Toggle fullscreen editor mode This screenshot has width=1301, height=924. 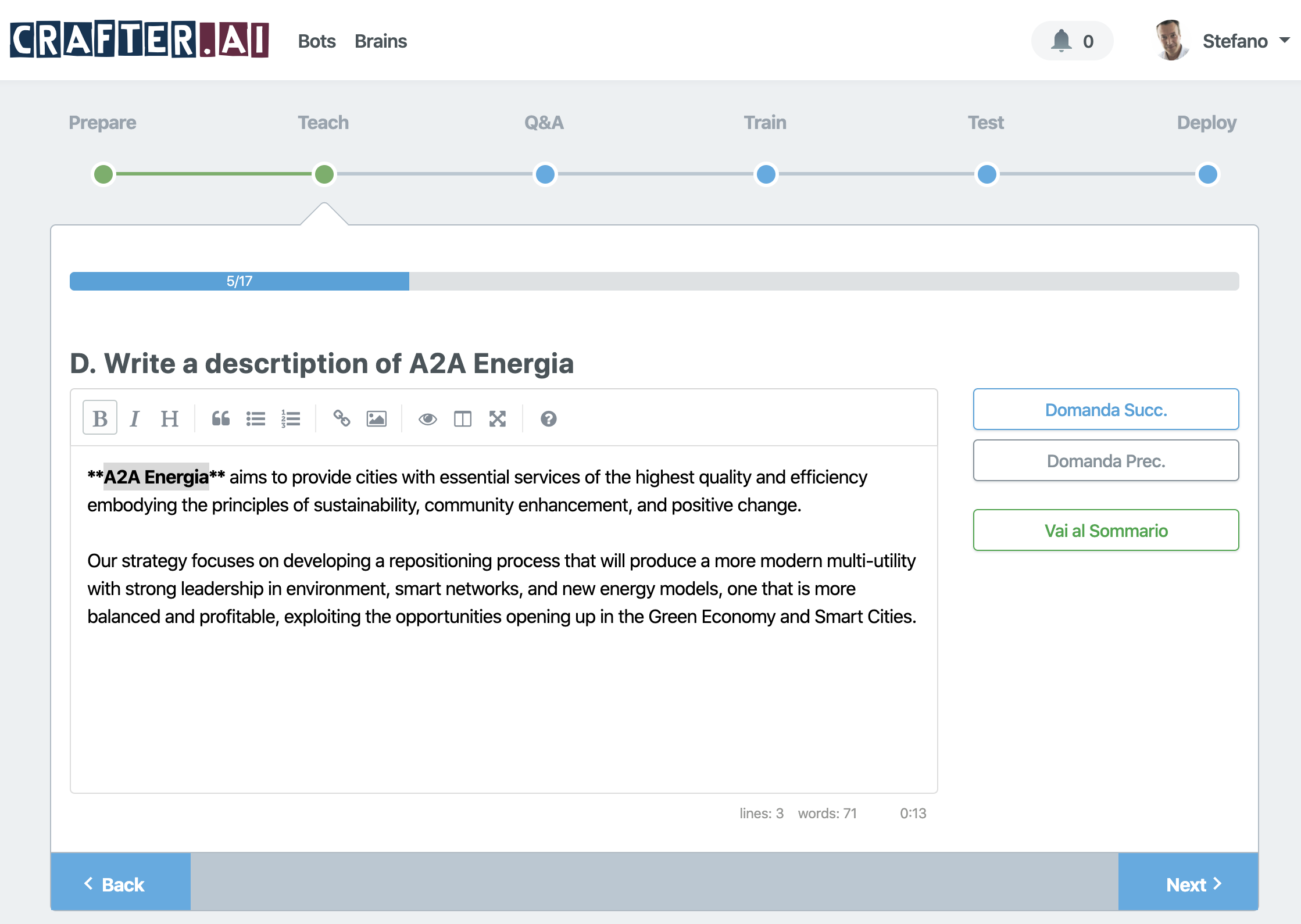click(498, 418)
